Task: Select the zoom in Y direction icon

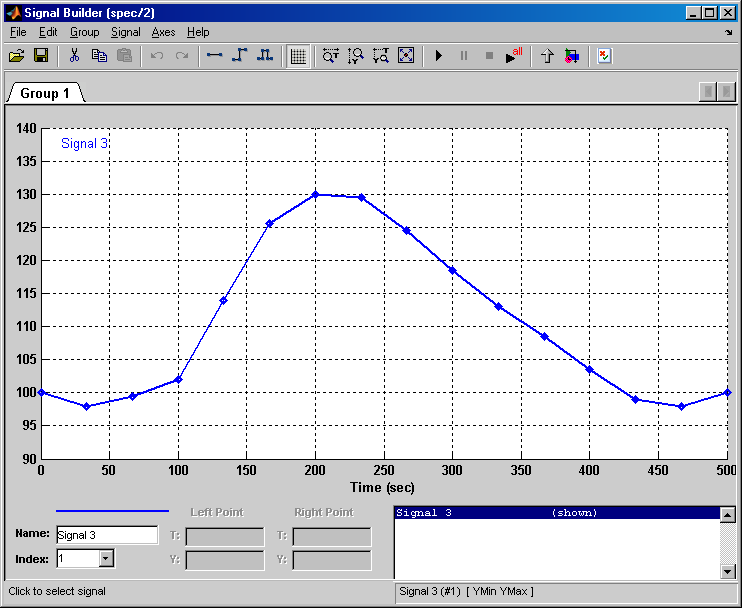Action: pyautogui.click(x=355, y=56)
